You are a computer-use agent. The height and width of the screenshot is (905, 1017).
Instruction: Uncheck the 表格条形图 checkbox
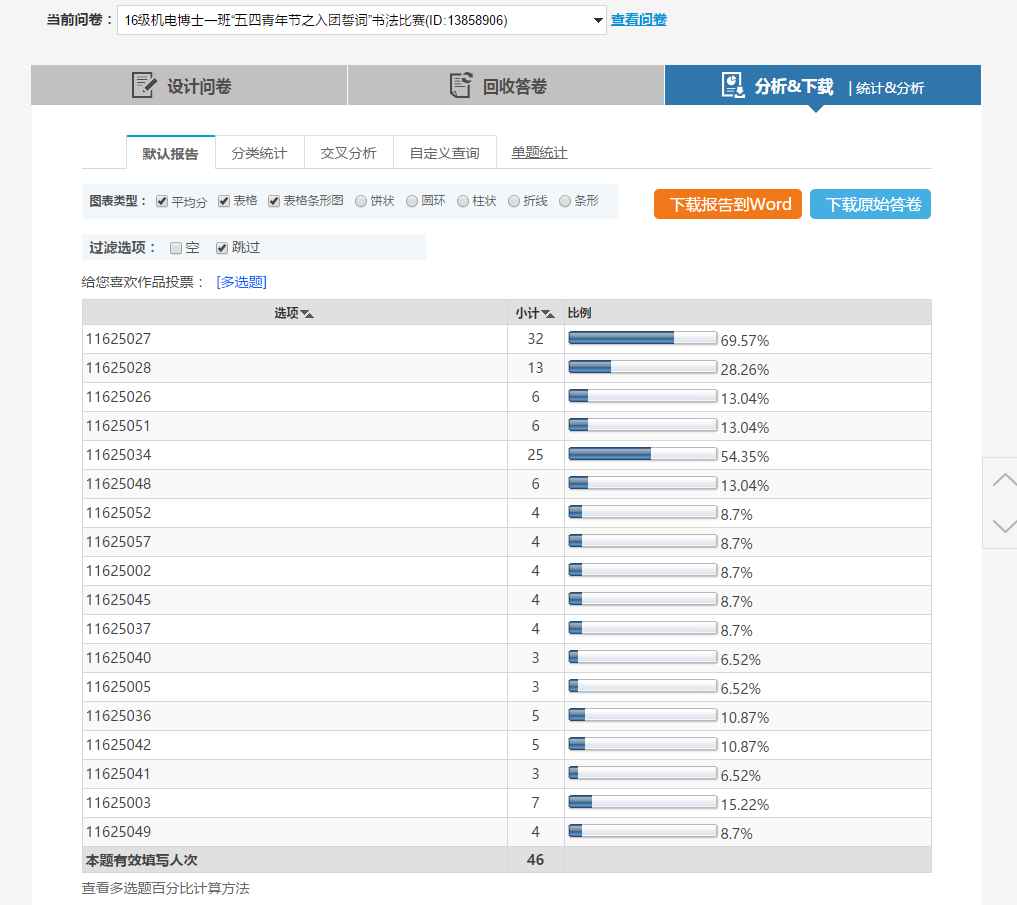[274, 201]
